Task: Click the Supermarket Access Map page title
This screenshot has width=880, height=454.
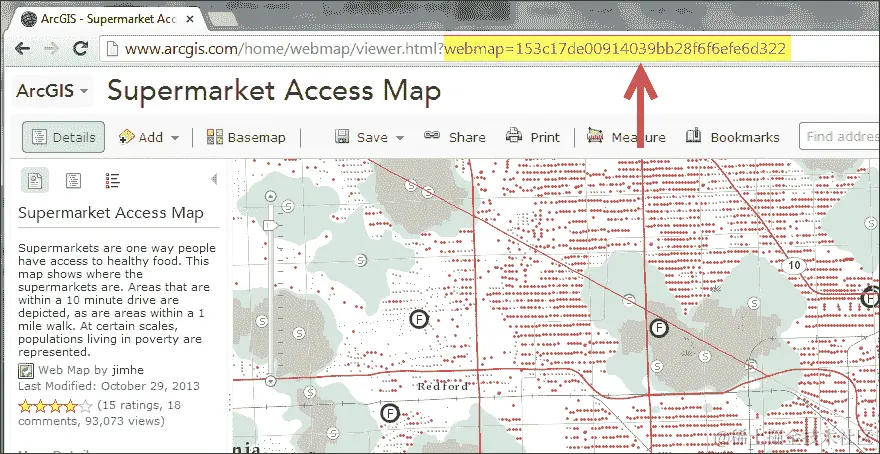Action: click(274, 91)
